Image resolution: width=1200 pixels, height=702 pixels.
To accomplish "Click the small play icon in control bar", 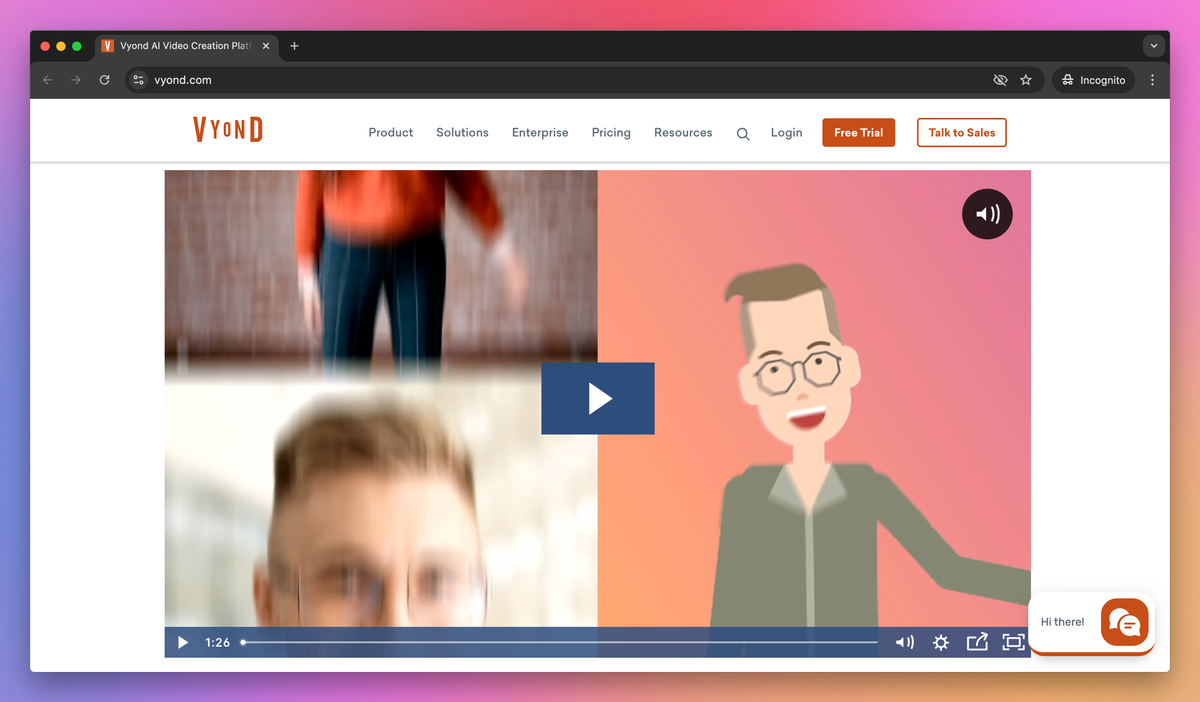I will pos(183,642).
